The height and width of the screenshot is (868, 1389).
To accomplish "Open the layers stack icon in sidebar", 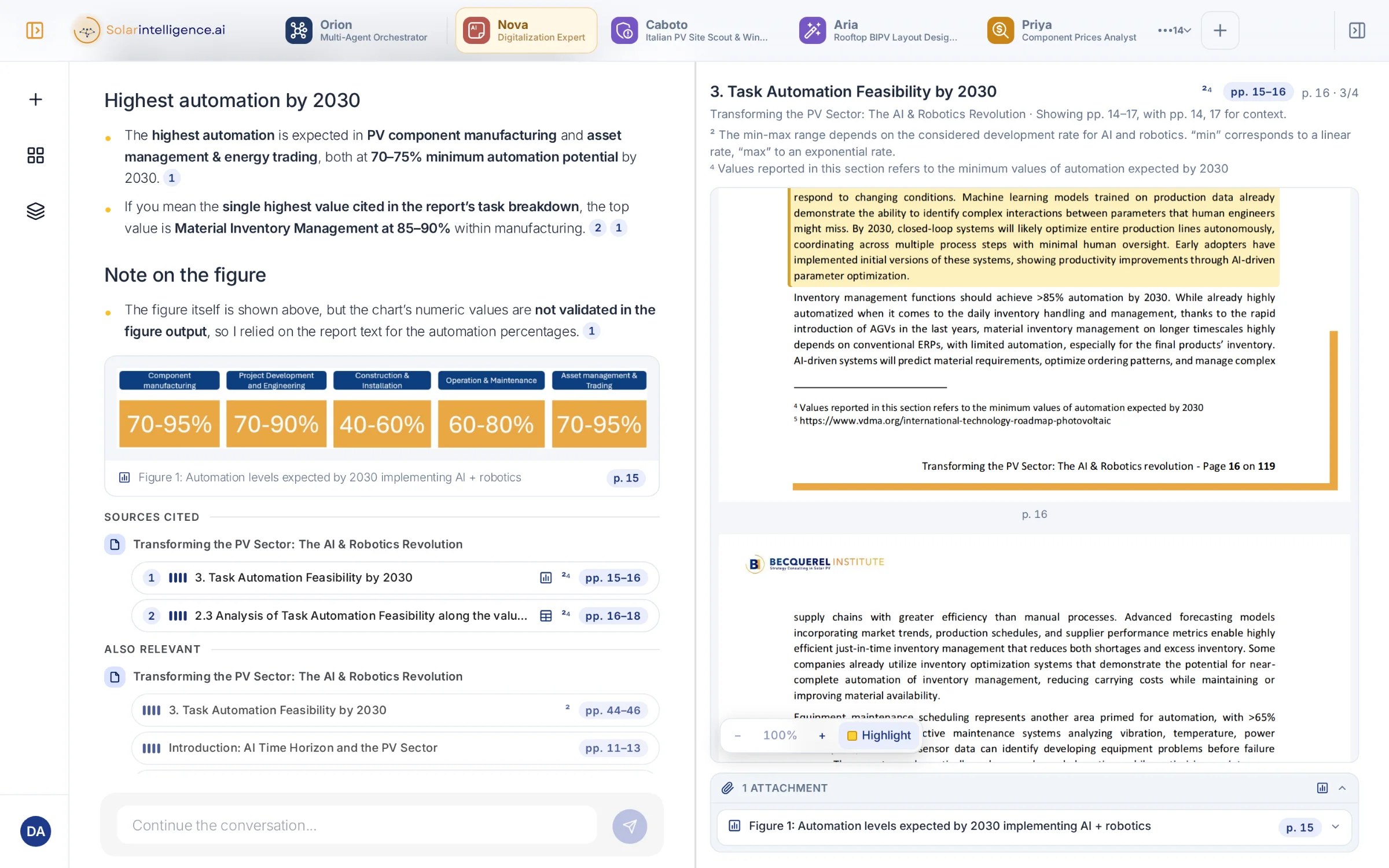I will (35, 211).
